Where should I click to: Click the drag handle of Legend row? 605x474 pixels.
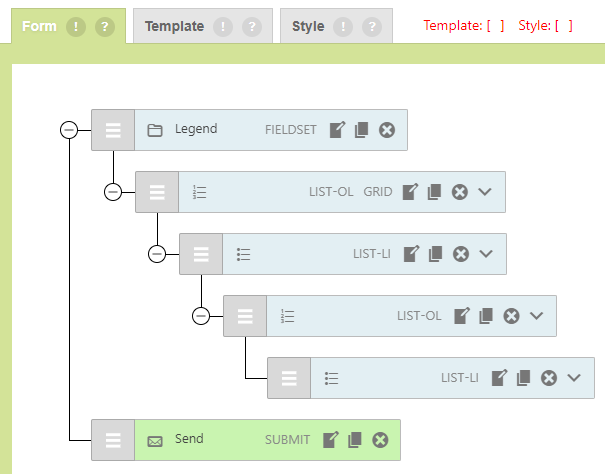[113, 130]
